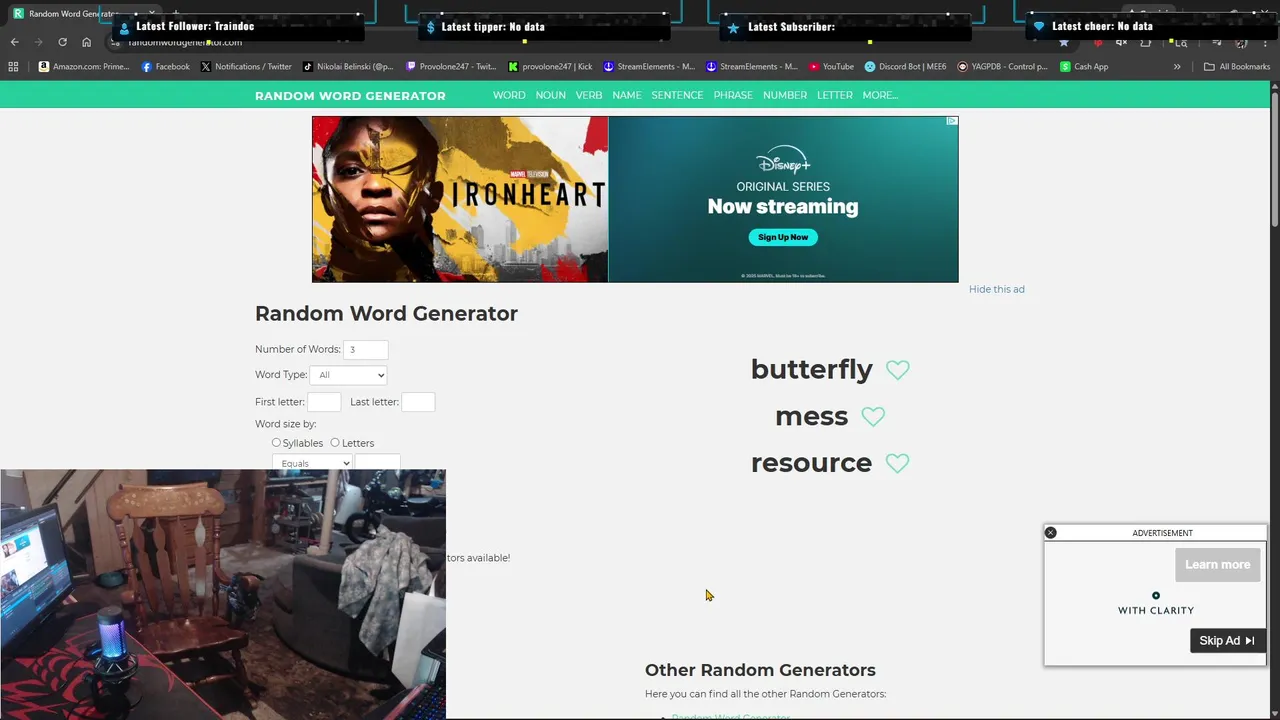The width and height of the screenshot is (1280, 720).
Task: Open the NAME generator menu
Action: point(627,95)
